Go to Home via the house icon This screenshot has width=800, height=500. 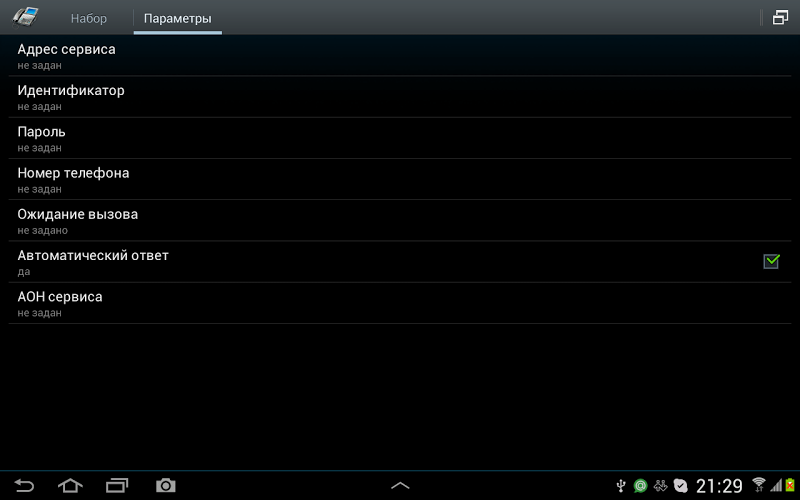pos(70,485)
